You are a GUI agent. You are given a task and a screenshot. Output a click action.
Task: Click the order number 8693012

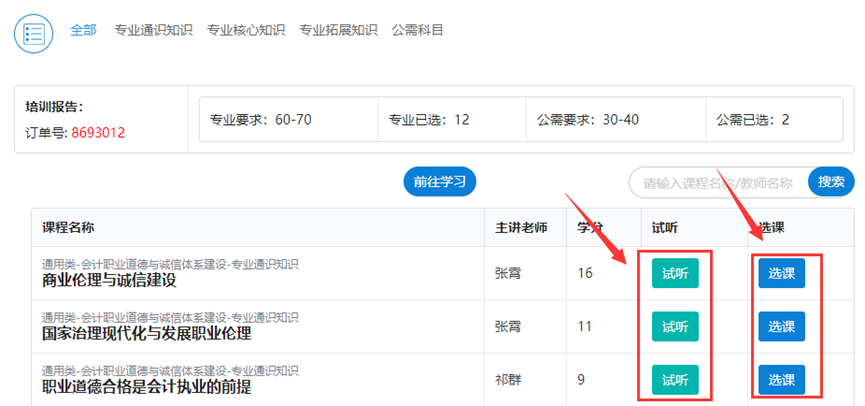98,132
